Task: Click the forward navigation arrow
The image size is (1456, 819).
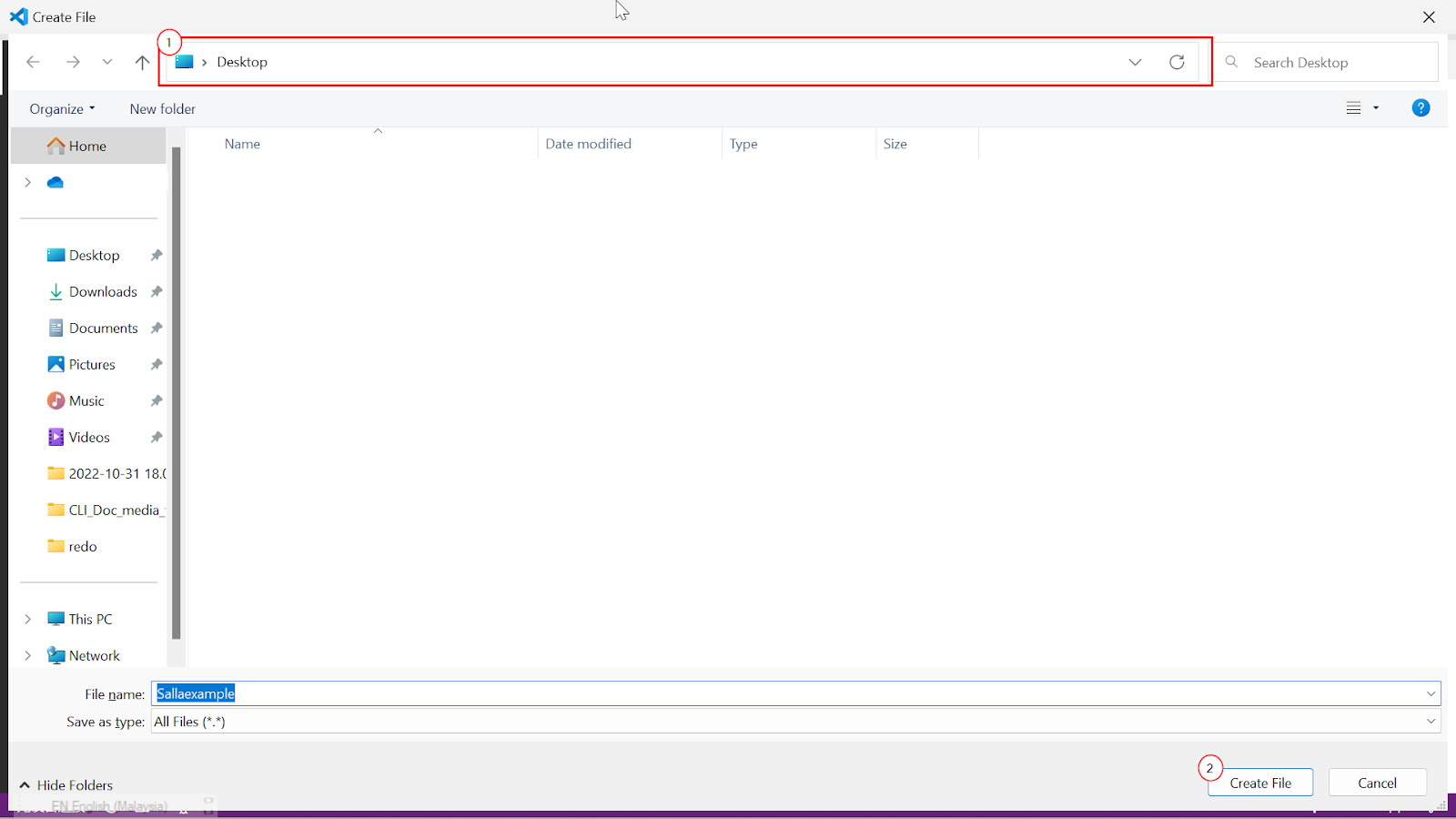Action: point(73,62)
